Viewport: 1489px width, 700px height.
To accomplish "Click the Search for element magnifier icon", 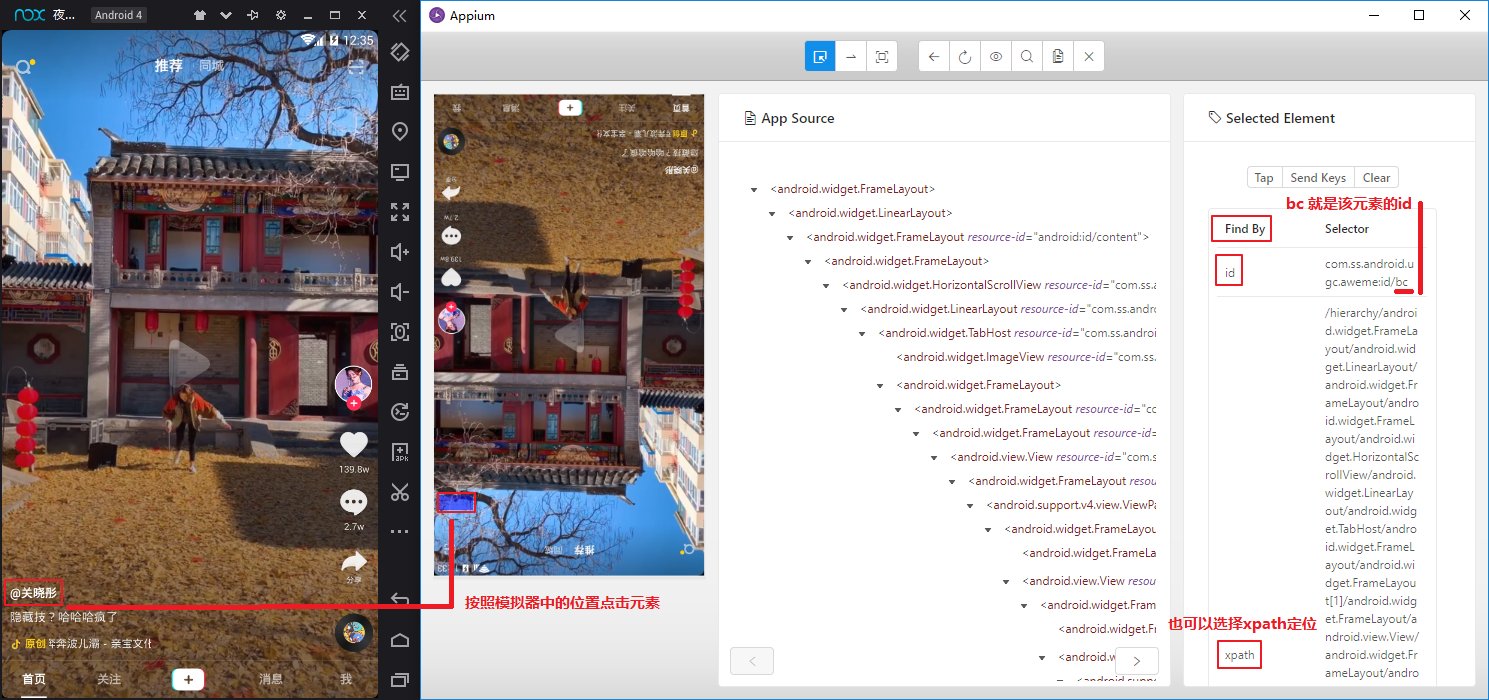I will (1027, 57).
